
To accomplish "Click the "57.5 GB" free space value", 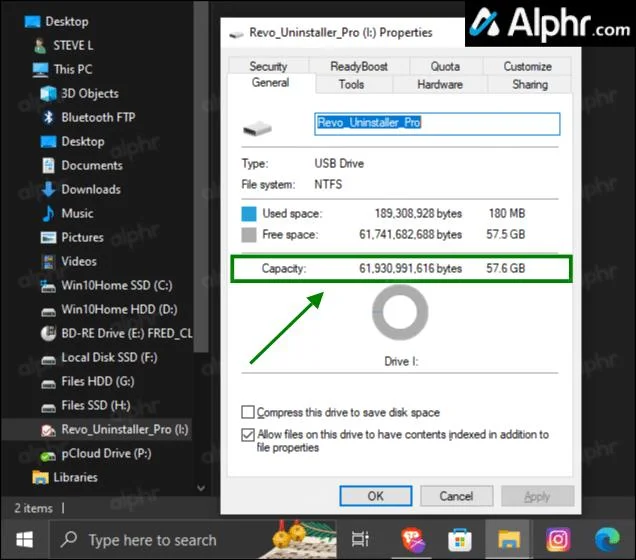I will [x=505, y=234].
